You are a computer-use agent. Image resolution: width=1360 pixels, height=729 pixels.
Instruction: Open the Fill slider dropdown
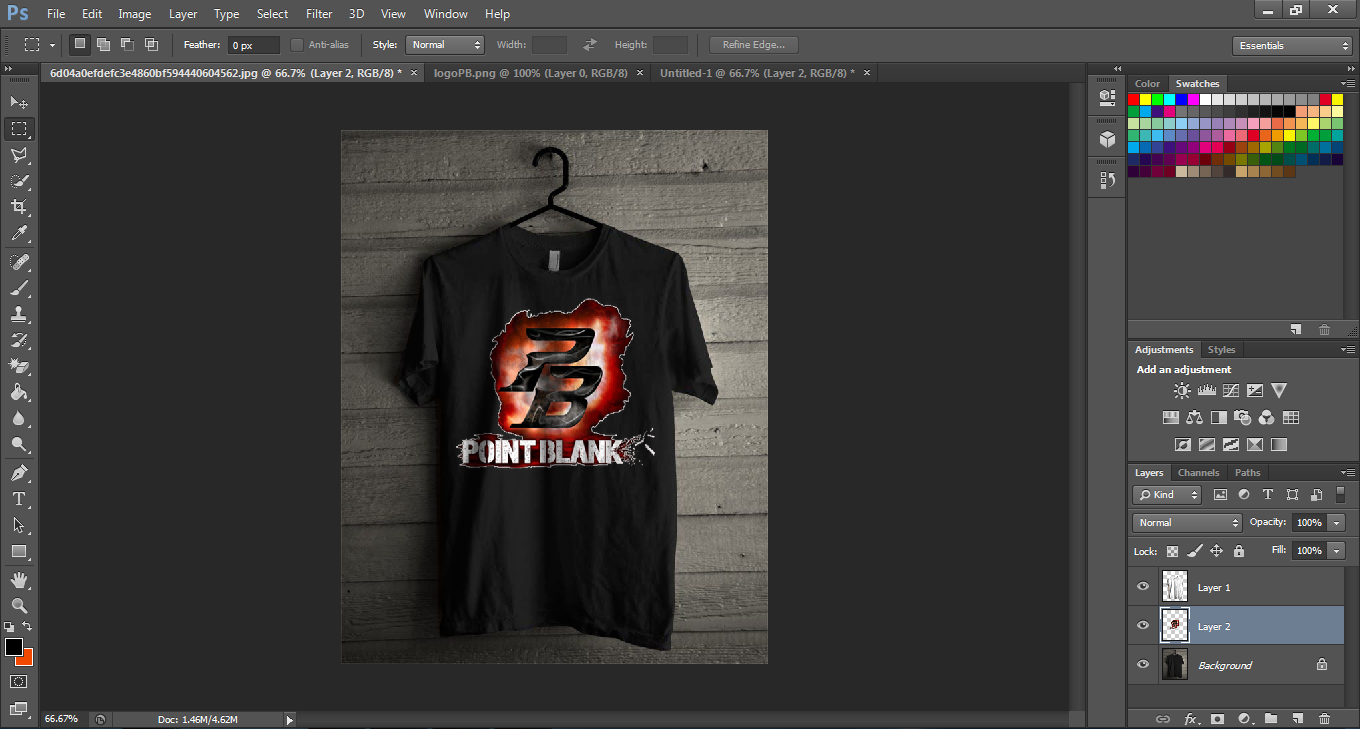(x=1337, y=550)
